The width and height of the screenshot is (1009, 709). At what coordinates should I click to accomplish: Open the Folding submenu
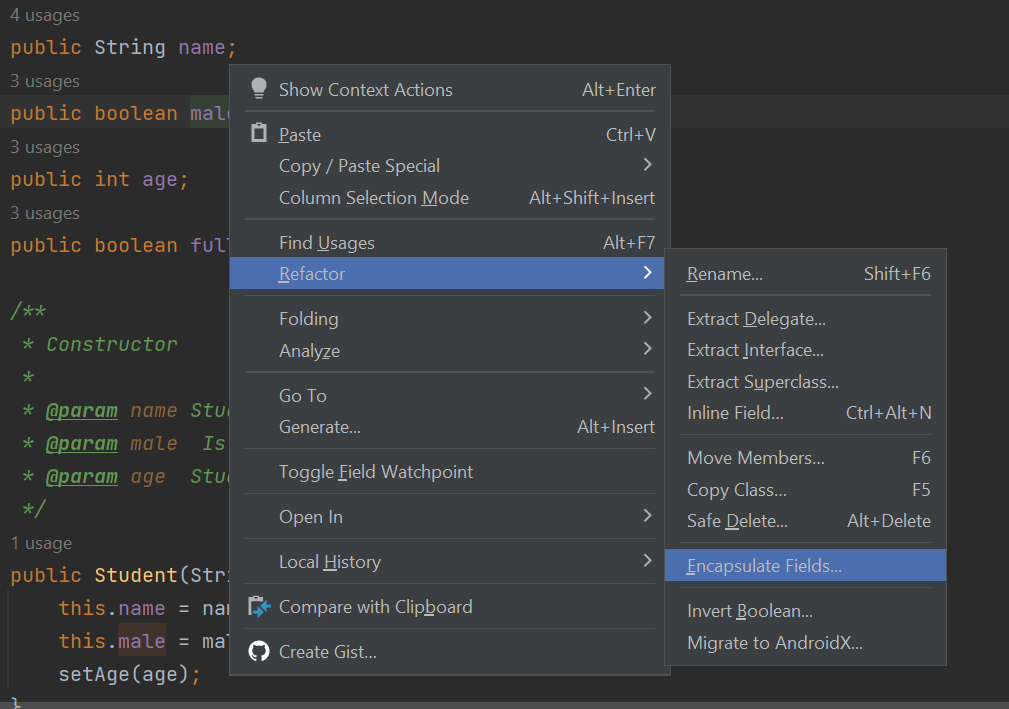point(309,318)
